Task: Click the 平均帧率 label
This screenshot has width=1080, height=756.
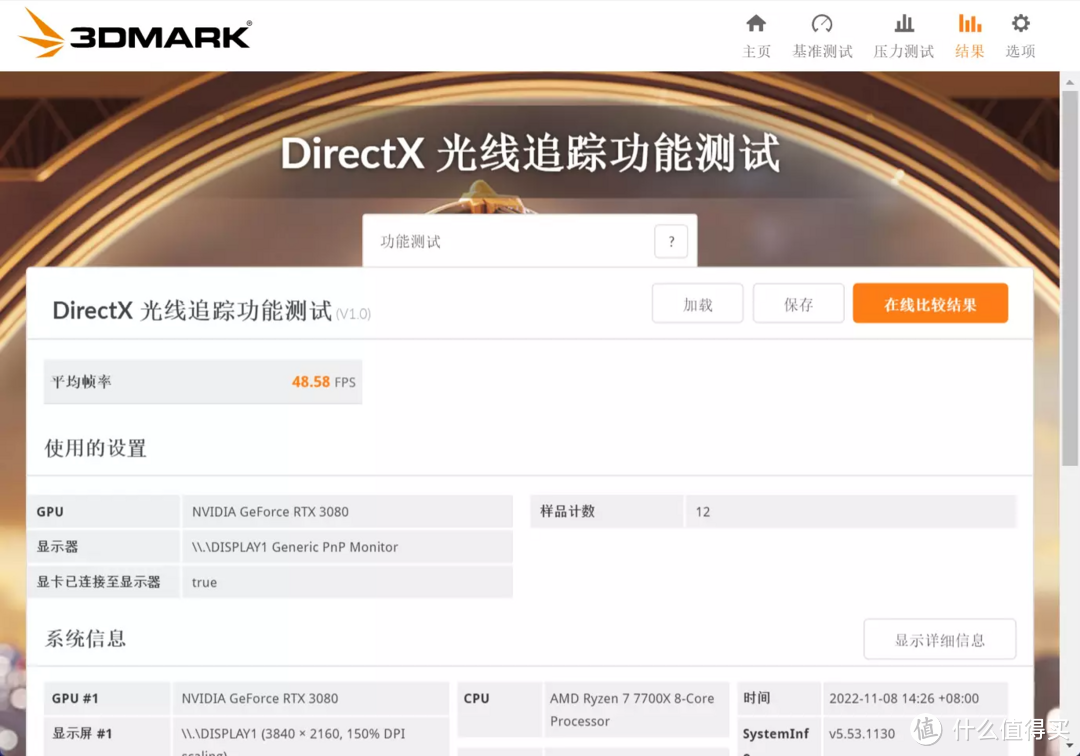Action: coord(81,382)
